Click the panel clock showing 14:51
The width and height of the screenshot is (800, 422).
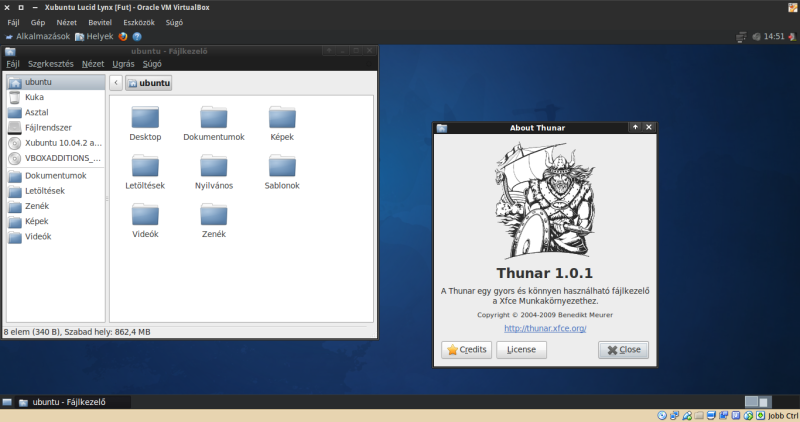(774, 37)
